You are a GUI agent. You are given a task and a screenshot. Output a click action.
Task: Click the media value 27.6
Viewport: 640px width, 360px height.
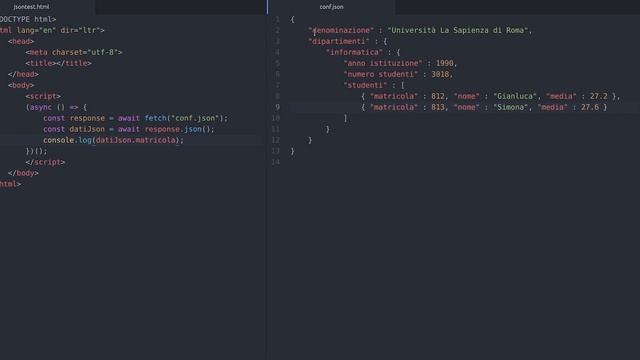[590, 107]
